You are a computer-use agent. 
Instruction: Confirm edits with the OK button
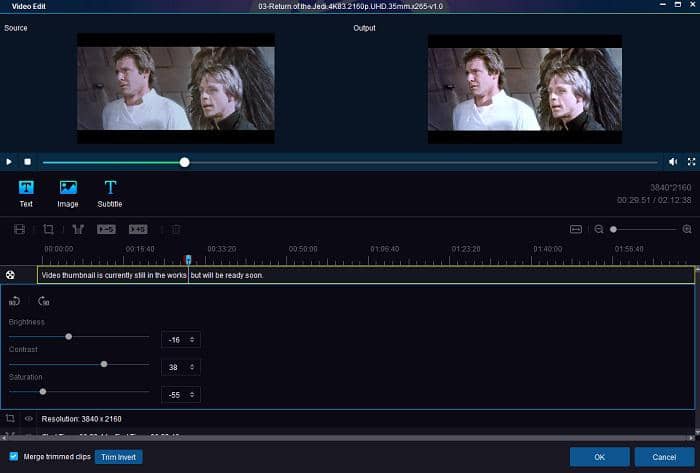click(x=600, y=457)
